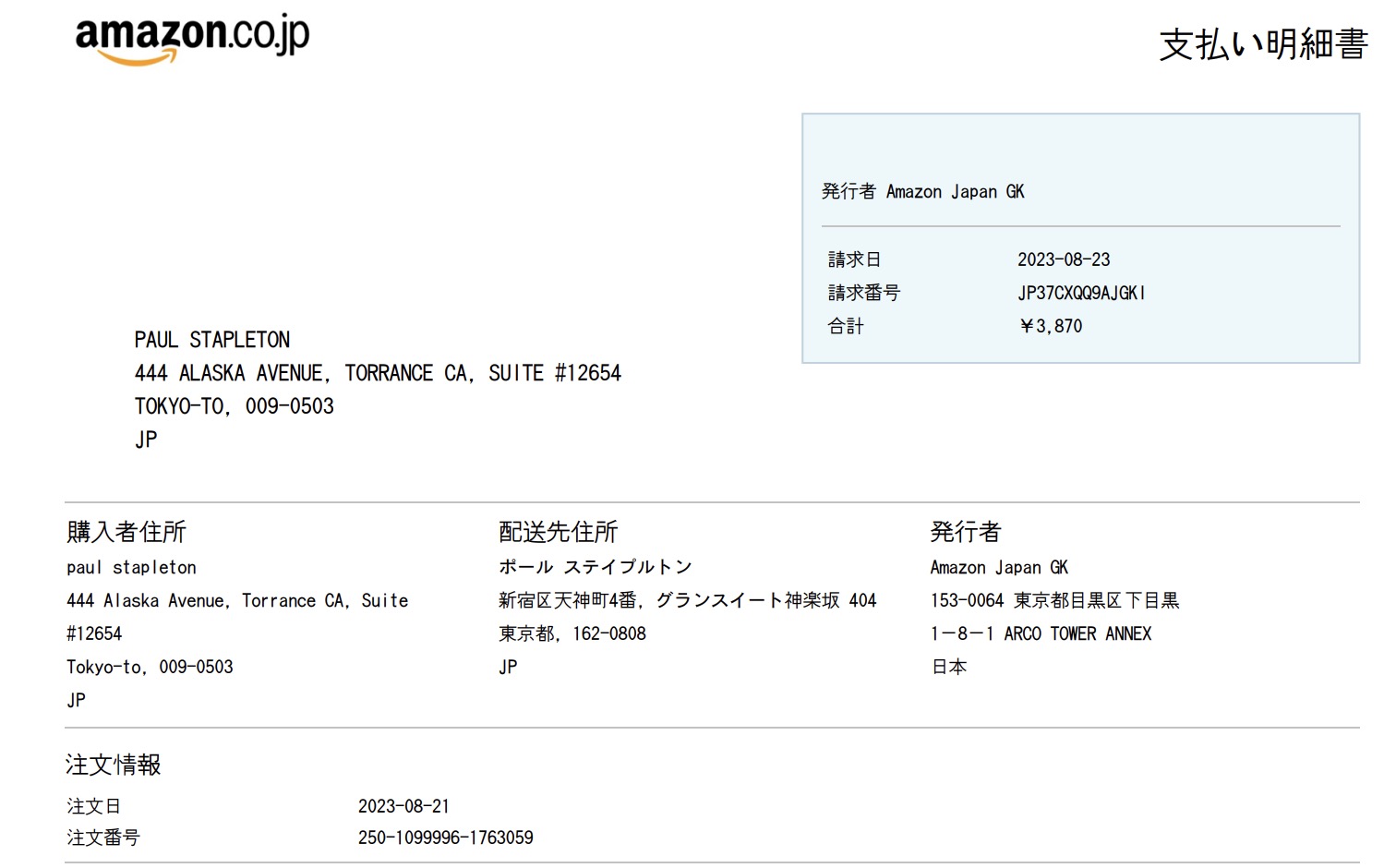Select invoice number JP37CXQQ9AJGKI
Image resolution: width=1396 pixels, height=868 pixels.
(x=1081, y=293)
